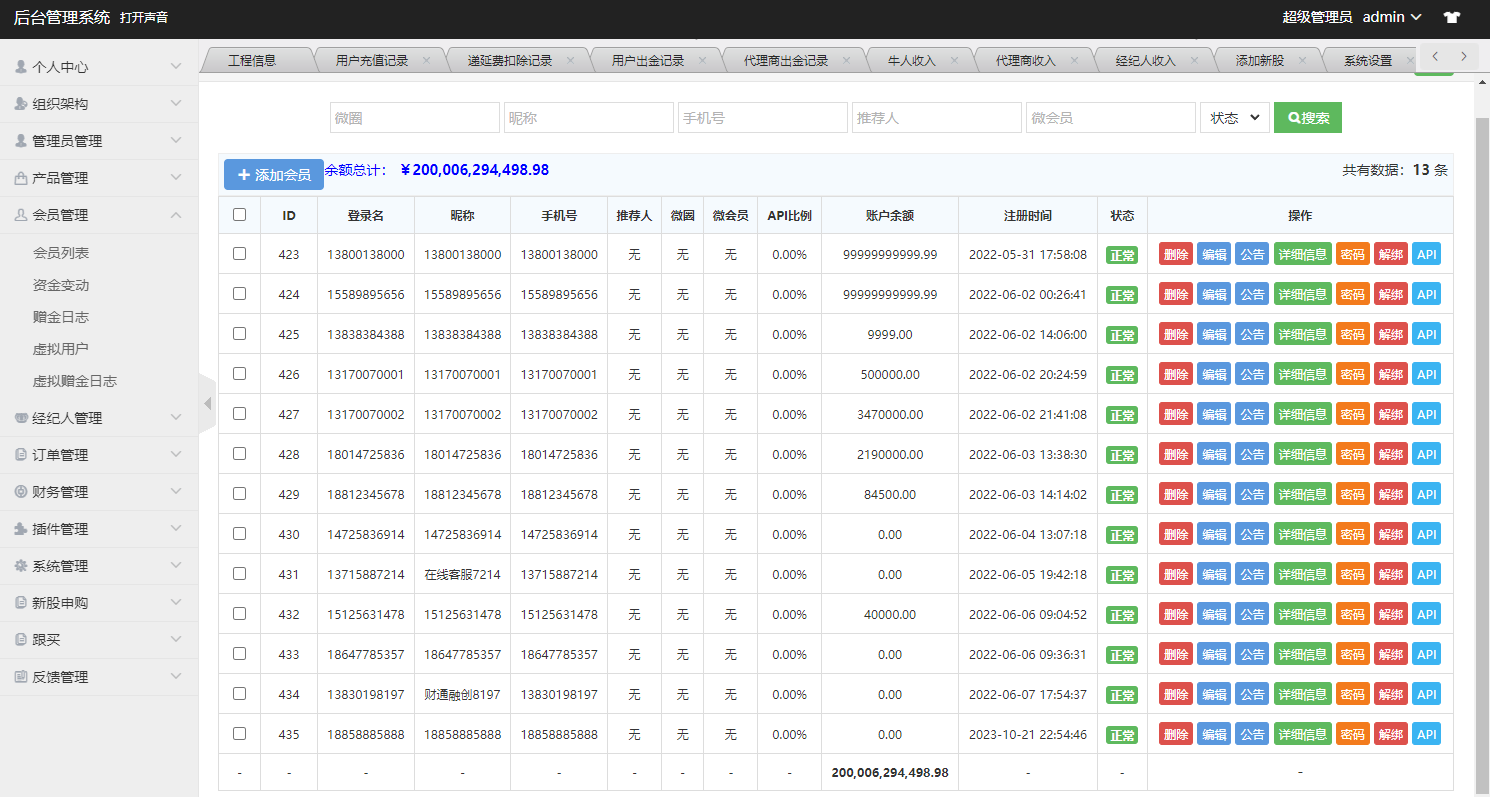Close the 用户充值记录 tab
The height and width of the screenshot is (797, 1490).
[427, 60]
